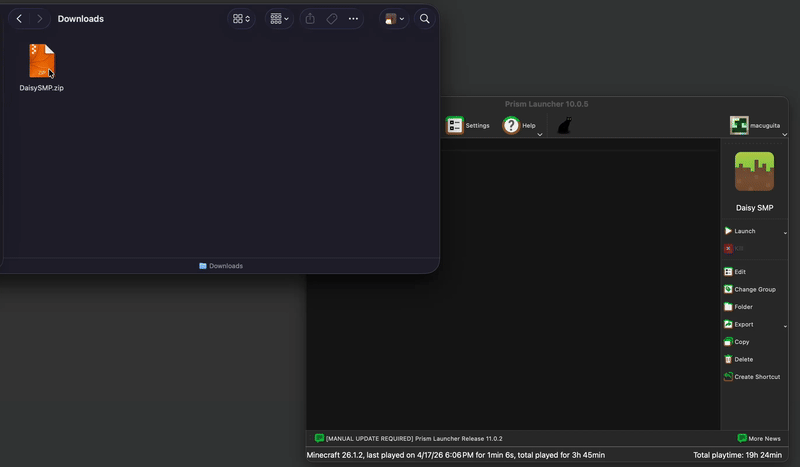800x467 pixels.
Task: Expand the Help dropdown arrow
Action: click(x=540, y=135)
